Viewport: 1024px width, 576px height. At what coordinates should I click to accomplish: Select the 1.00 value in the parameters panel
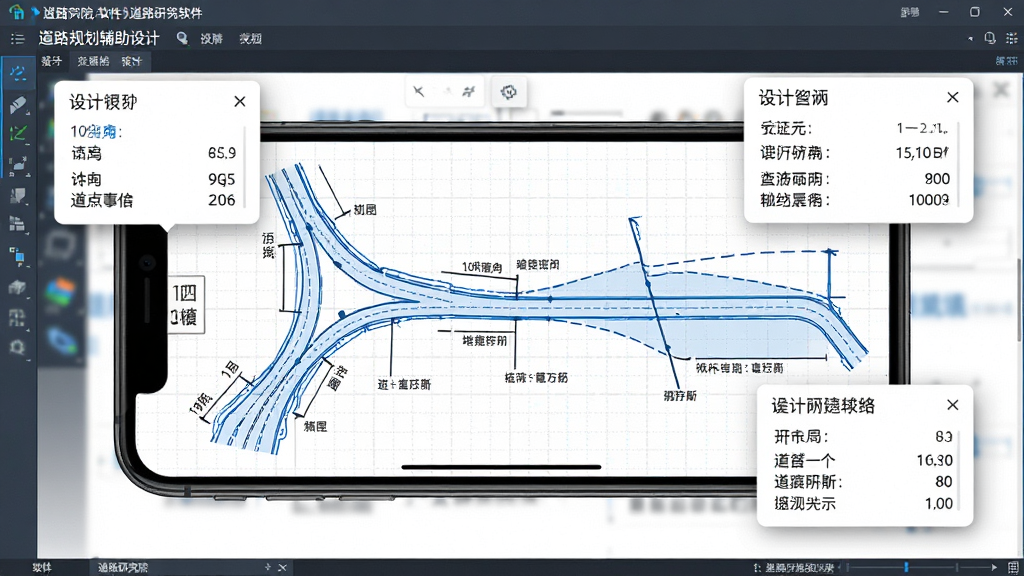coord(938,503)
